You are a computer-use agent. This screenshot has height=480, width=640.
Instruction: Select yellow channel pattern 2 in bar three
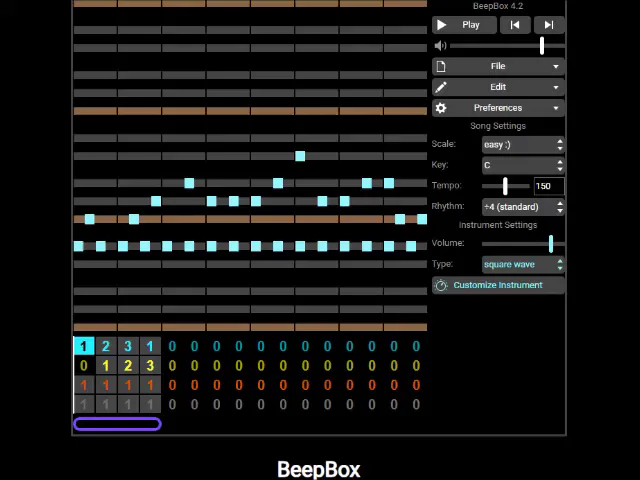point(128,366)
